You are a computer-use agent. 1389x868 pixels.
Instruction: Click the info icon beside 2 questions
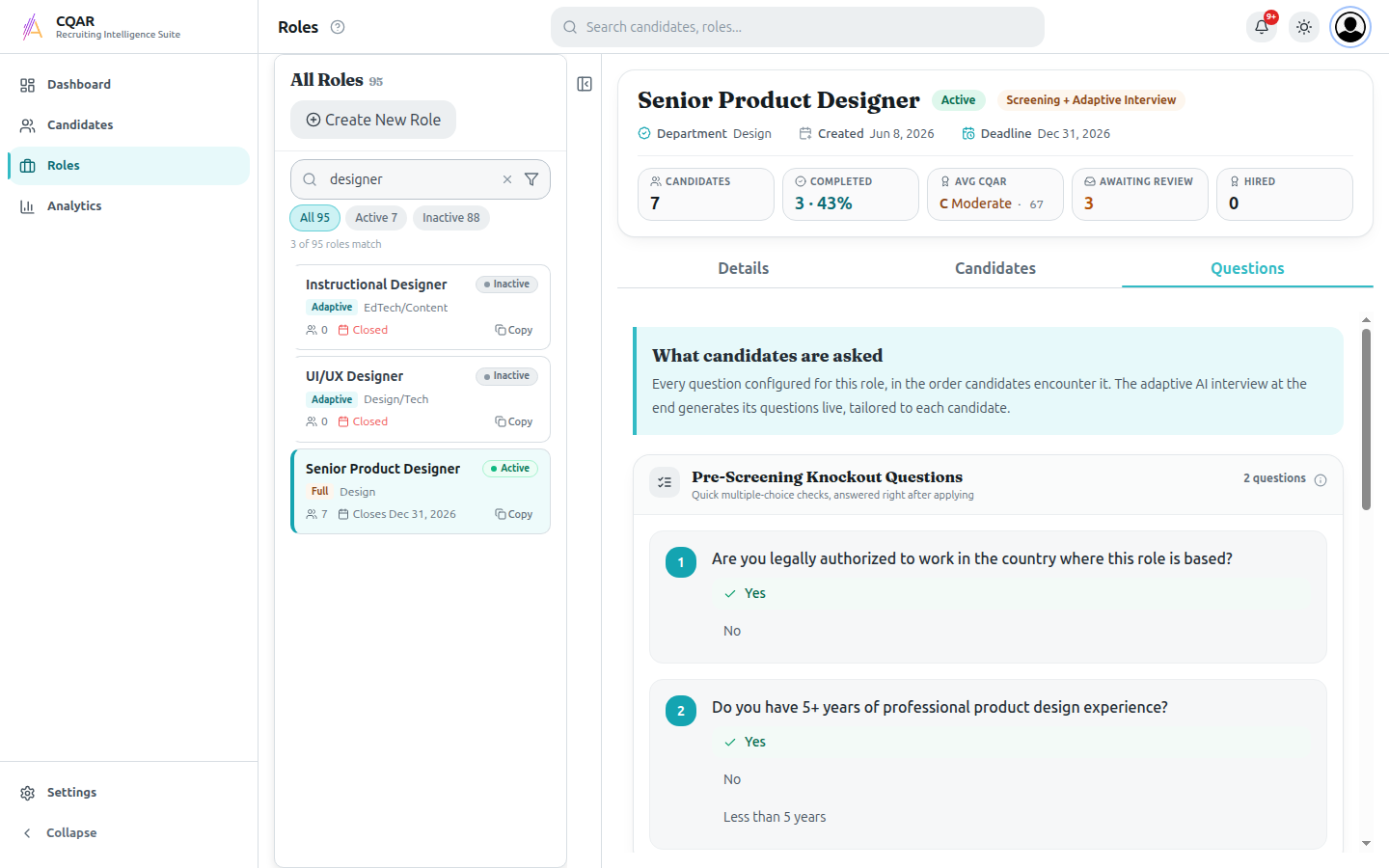1321,480
